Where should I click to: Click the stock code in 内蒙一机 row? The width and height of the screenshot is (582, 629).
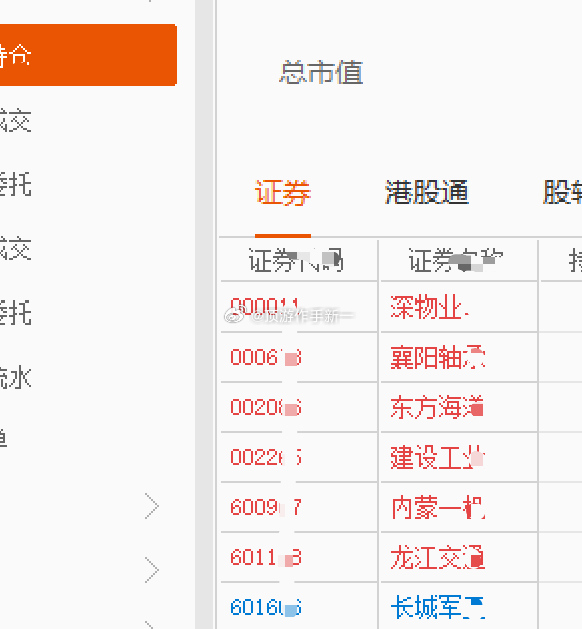point(266,507)
